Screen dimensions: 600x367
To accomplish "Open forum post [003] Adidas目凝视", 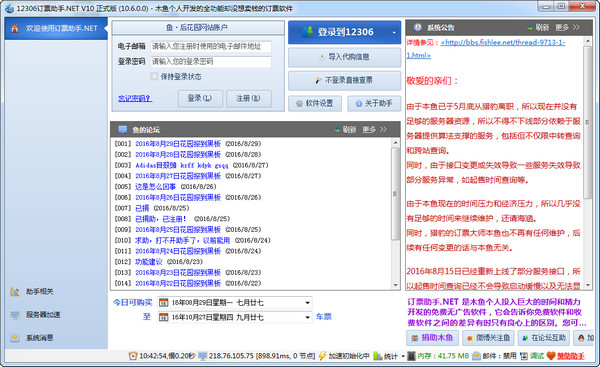I will (181, 165).
